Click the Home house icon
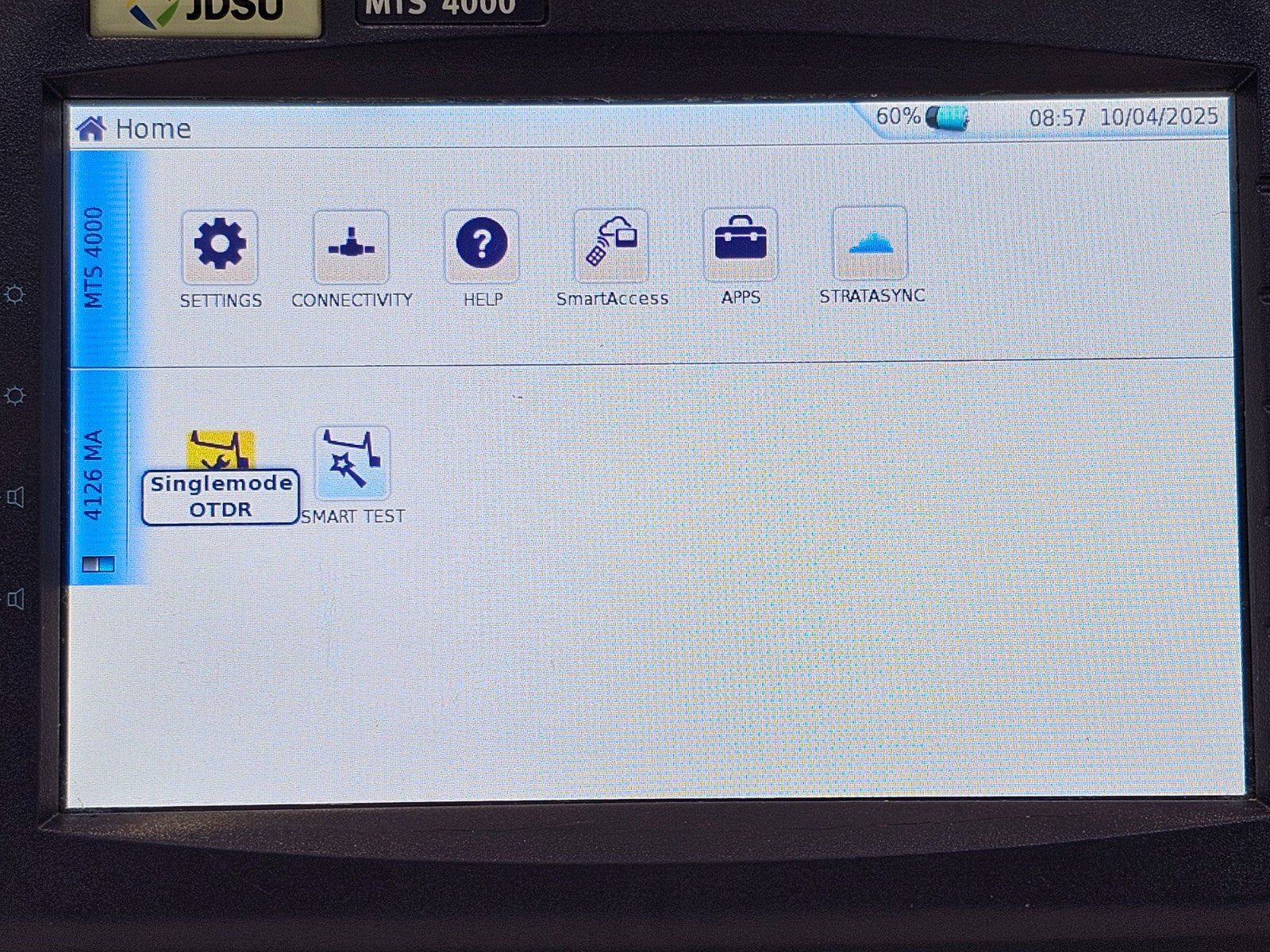1270x952 pixels. tap(91, 129)
